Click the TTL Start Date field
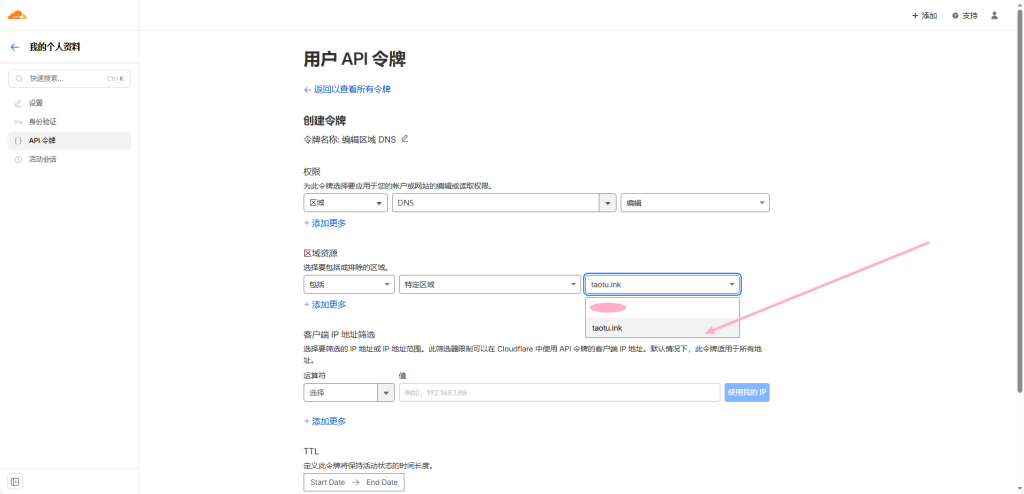The image size is (1024, 494). click(328, 482)
